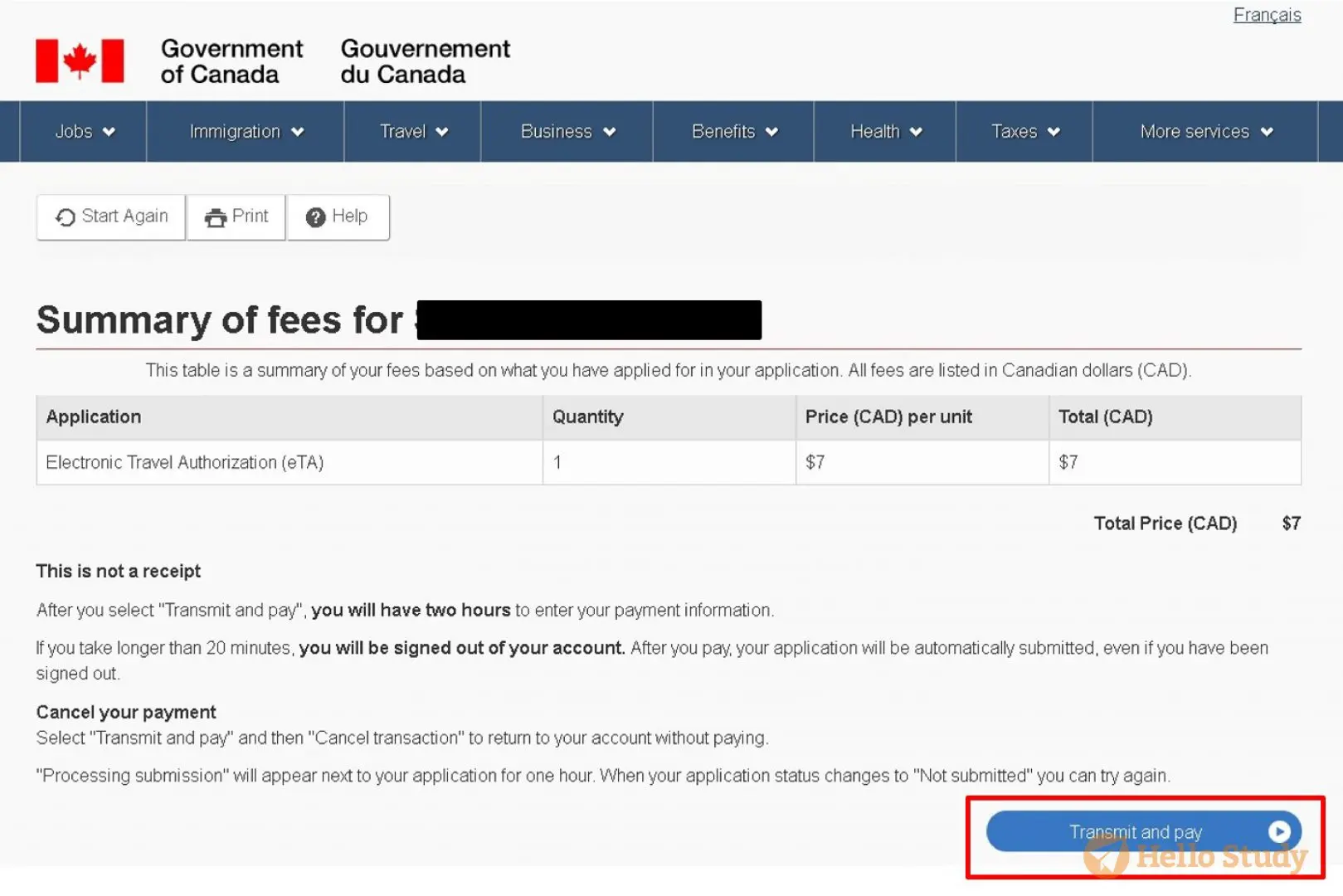
Task: Click the Canadian flag logo
Action: point(80,61)
